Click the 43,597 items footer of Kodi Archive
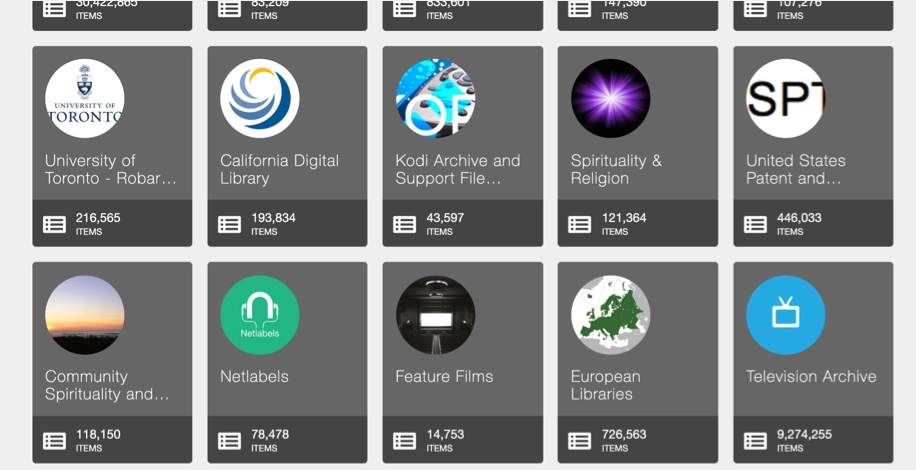 463,223
